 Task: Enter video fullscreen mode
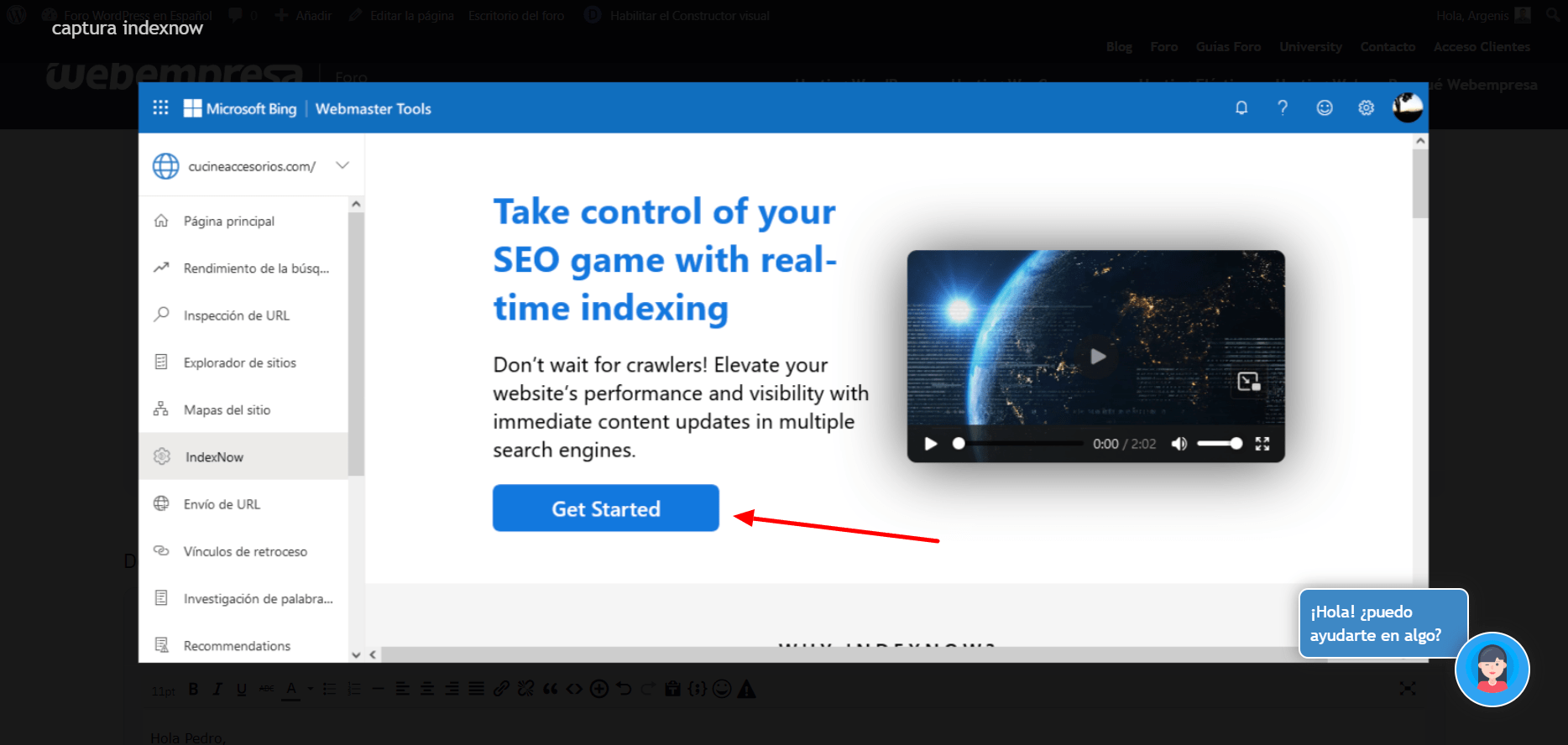1262,444
